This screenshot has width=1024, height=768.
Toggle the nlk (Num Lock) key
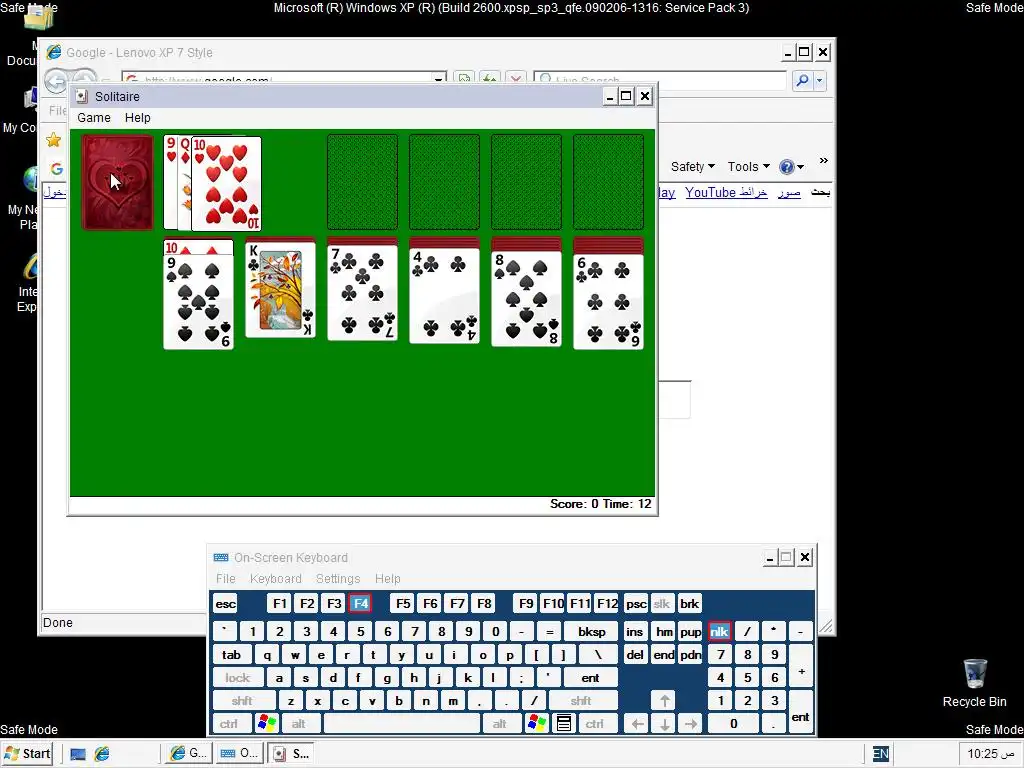719,632
